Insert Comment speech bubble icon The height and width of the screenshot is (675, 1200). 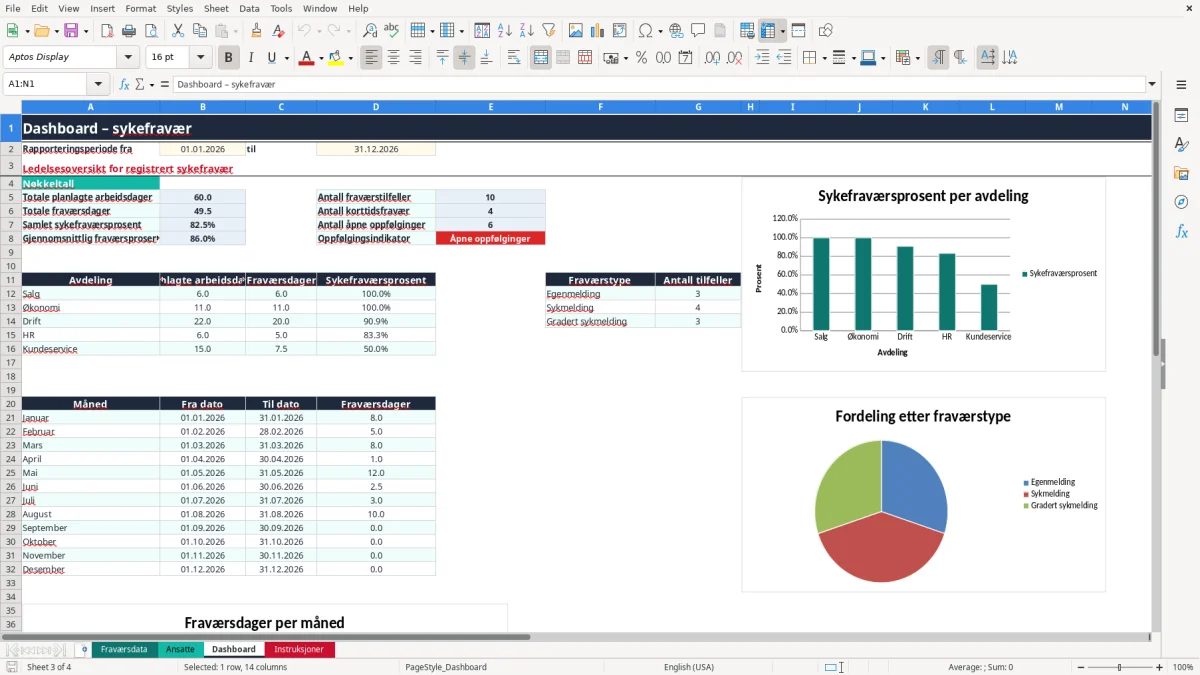point(697,31)
